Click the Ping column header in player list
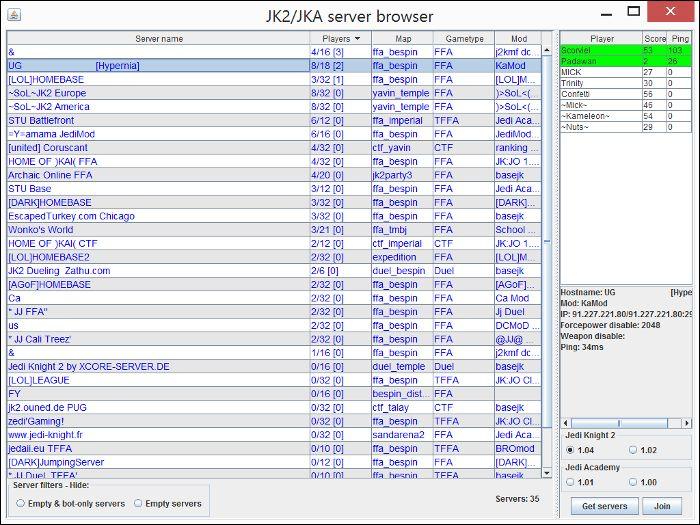Viewport: 700px width, 525px height. tap(680, 38)
